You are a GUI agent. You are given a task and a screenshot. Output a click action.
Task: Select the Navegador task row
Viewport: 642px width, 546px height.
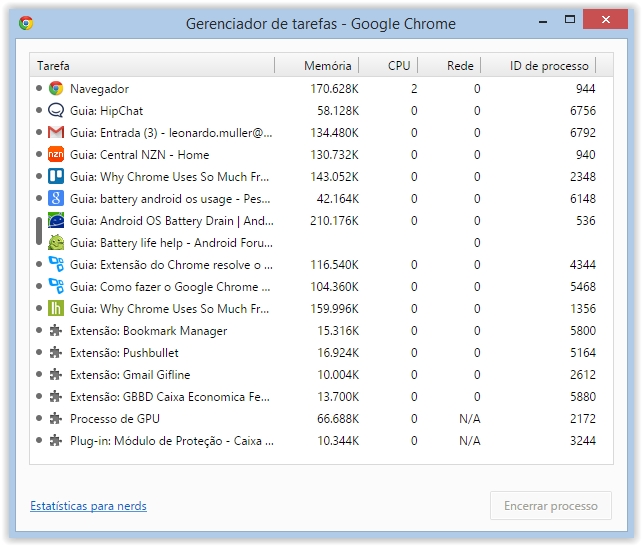321,88
